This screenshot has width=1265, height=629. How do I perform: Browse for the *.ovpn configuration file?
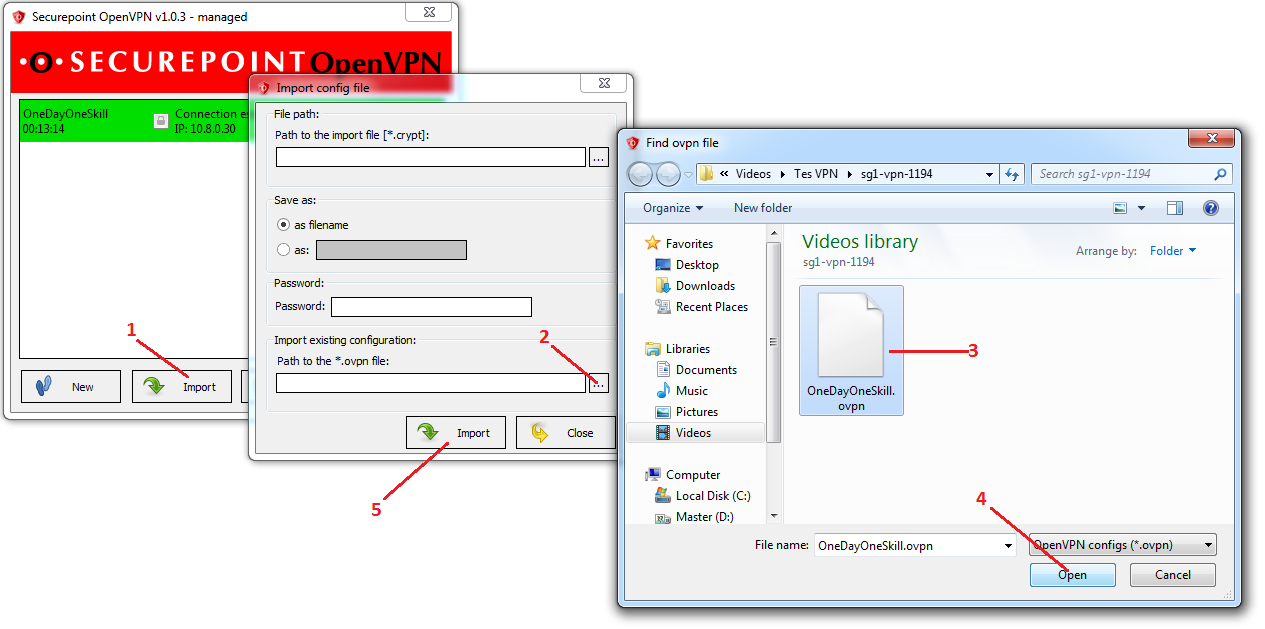click(x=598, y=383)
